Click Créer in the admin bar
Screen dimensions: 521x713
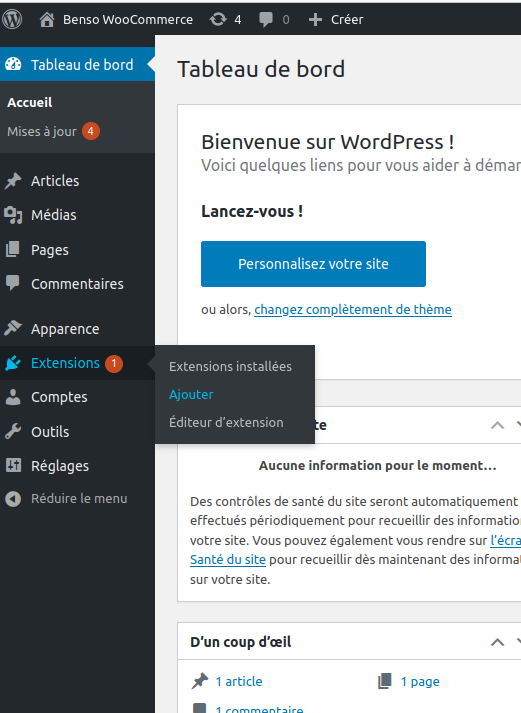[347, 20]
